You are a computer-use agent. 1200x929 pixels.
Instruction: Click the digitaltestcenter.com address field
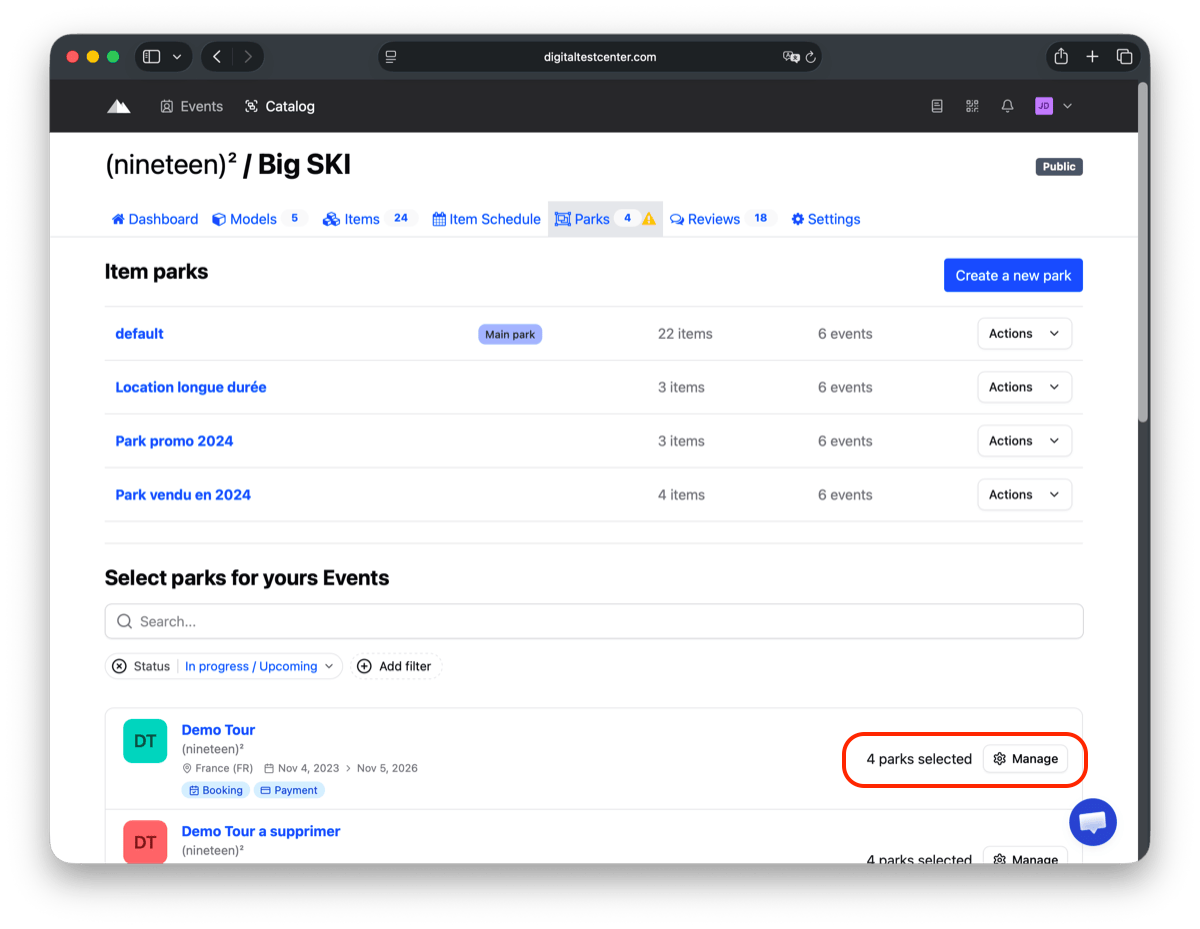point(600,57)
